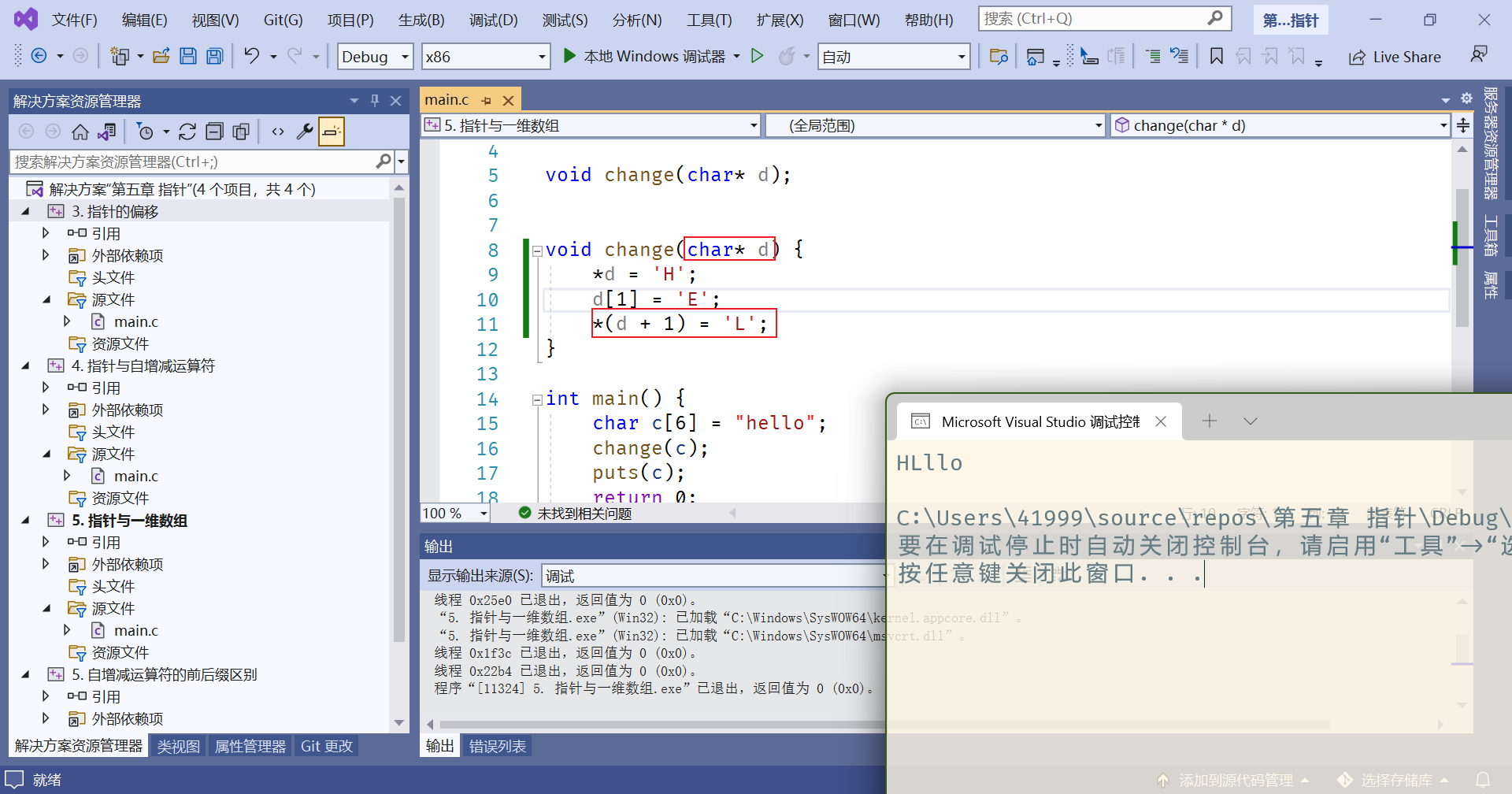Click the Open File folder icon
The width and height of the screenshot is (1512, 794).
click(x=161, y=56)
